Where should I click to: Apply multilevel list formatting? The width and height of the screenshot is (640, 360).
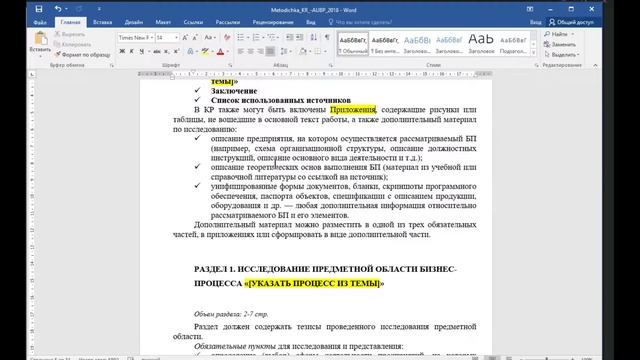[x=271, y=38]
